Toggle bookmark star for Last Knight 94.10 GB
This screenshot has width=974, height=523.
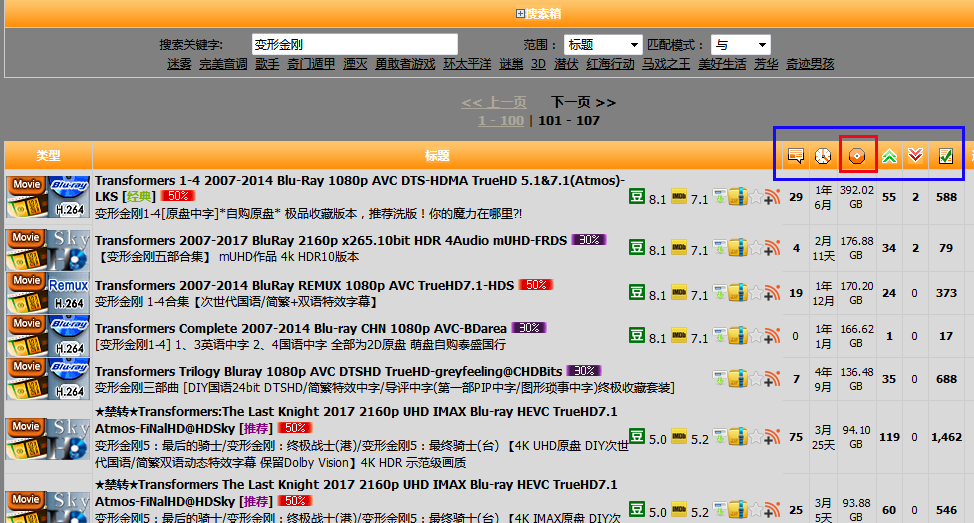click(755, 437)
